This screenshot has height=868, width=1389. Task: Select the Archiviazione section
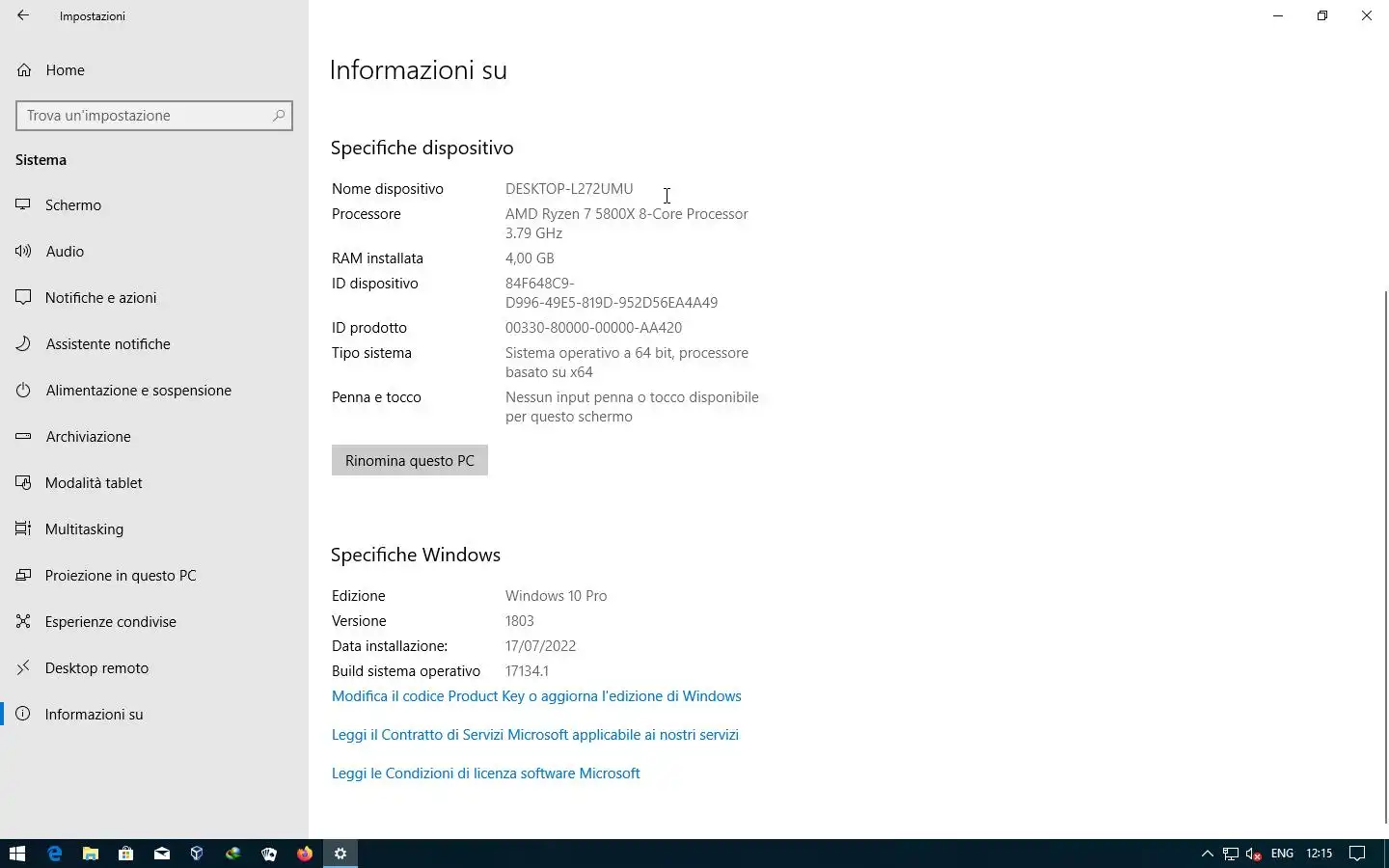click(x=154, y=437)
